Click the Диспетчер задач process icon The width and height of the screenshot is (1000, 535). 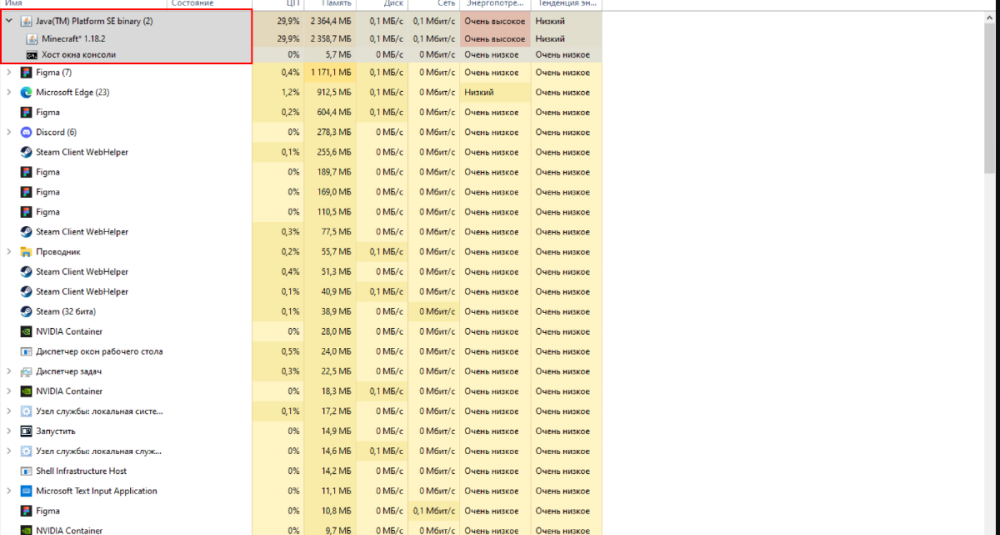[x=27, y=371]
